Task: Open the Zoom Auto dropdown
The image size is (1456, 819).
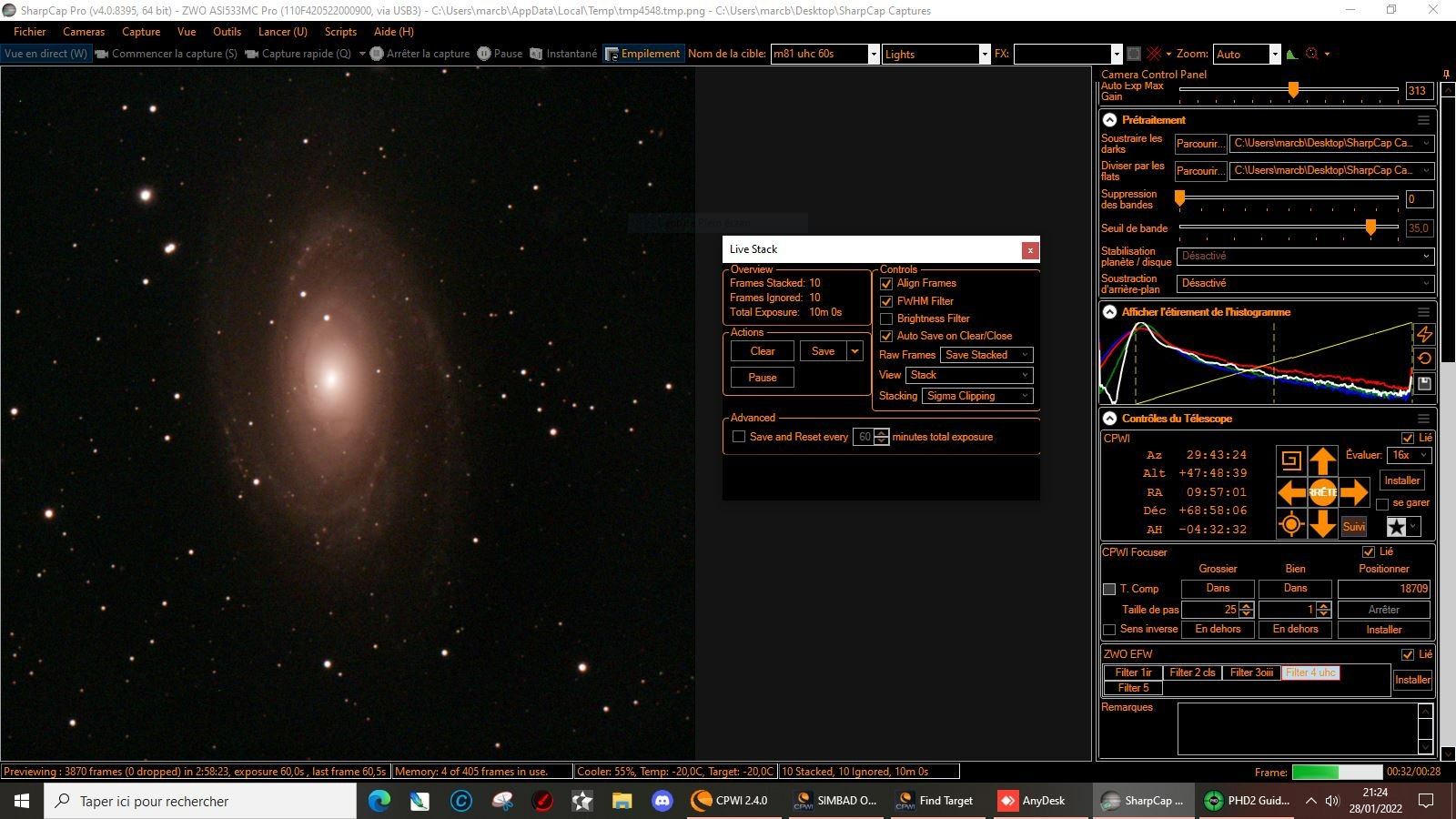Action: coord(1246,54)
